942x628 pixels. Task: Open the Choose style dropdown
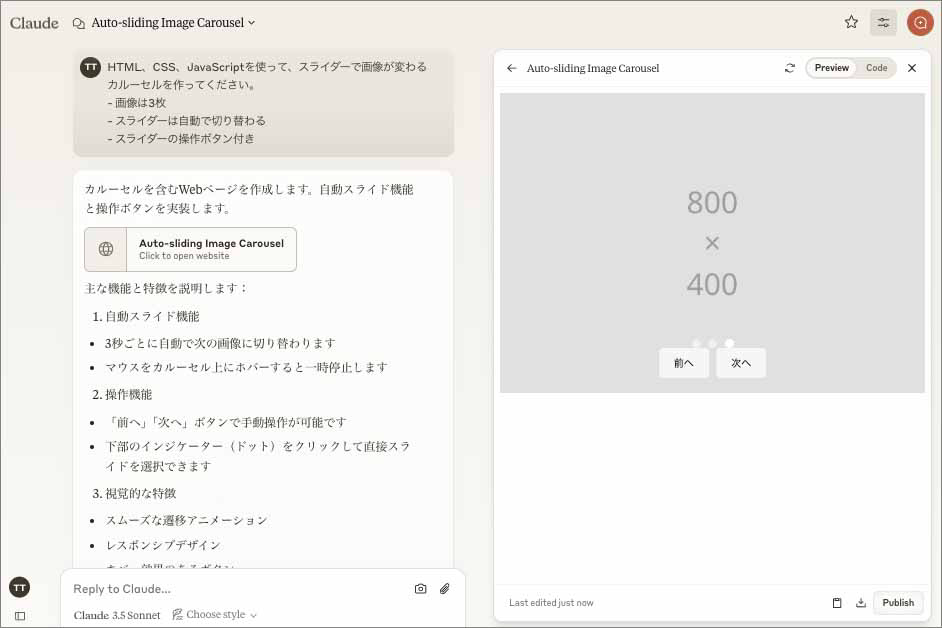(x=215, y=615)
